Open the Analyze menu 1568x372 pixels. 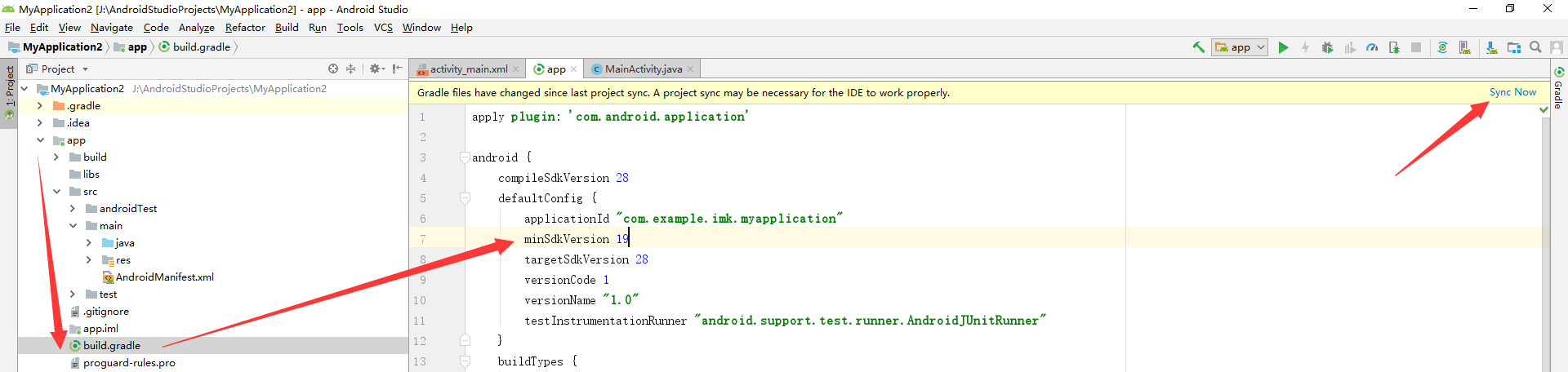(197, 27)
